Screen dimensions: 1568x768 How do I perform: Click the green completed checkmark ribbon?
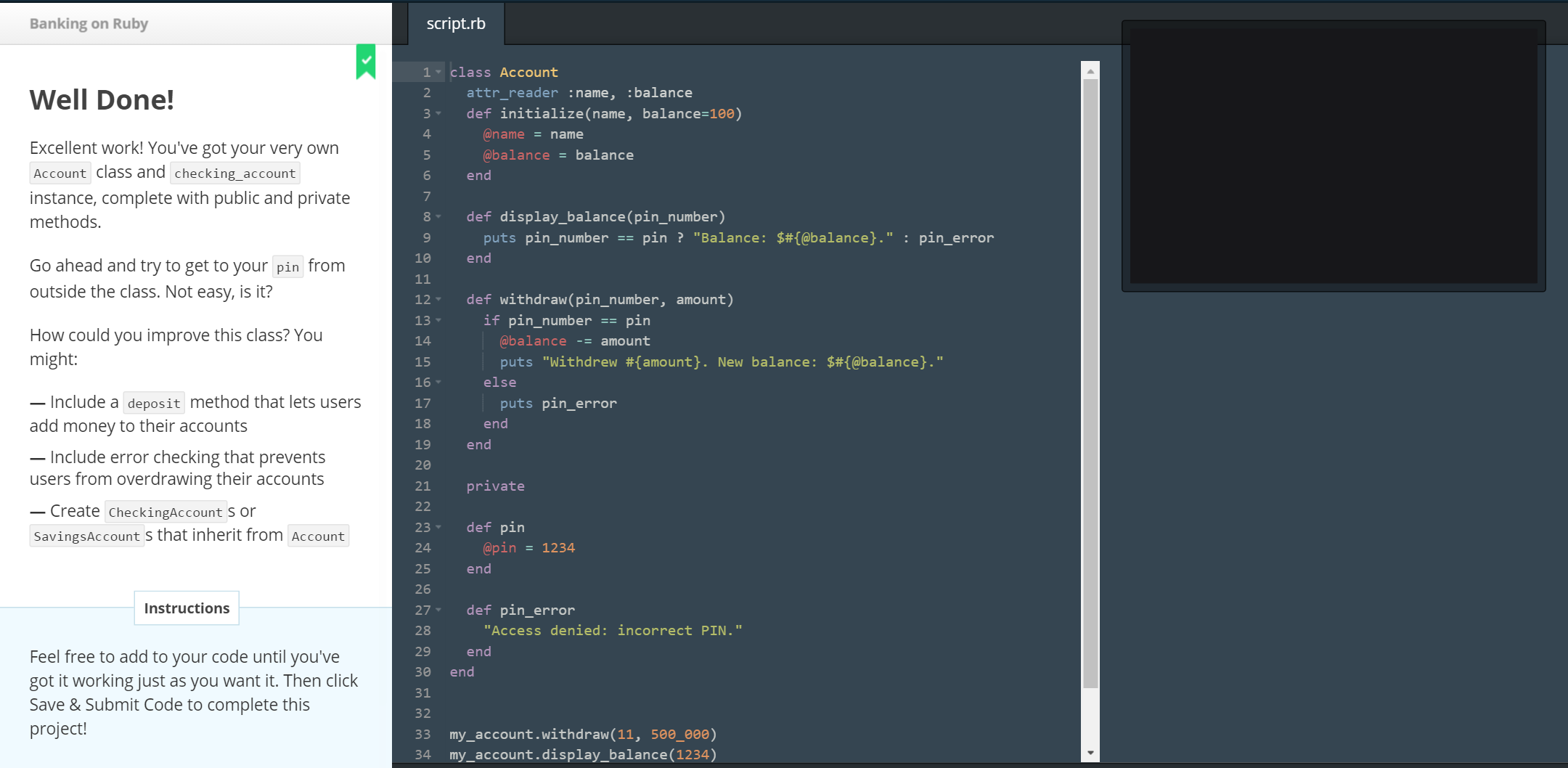click(366, 61)
